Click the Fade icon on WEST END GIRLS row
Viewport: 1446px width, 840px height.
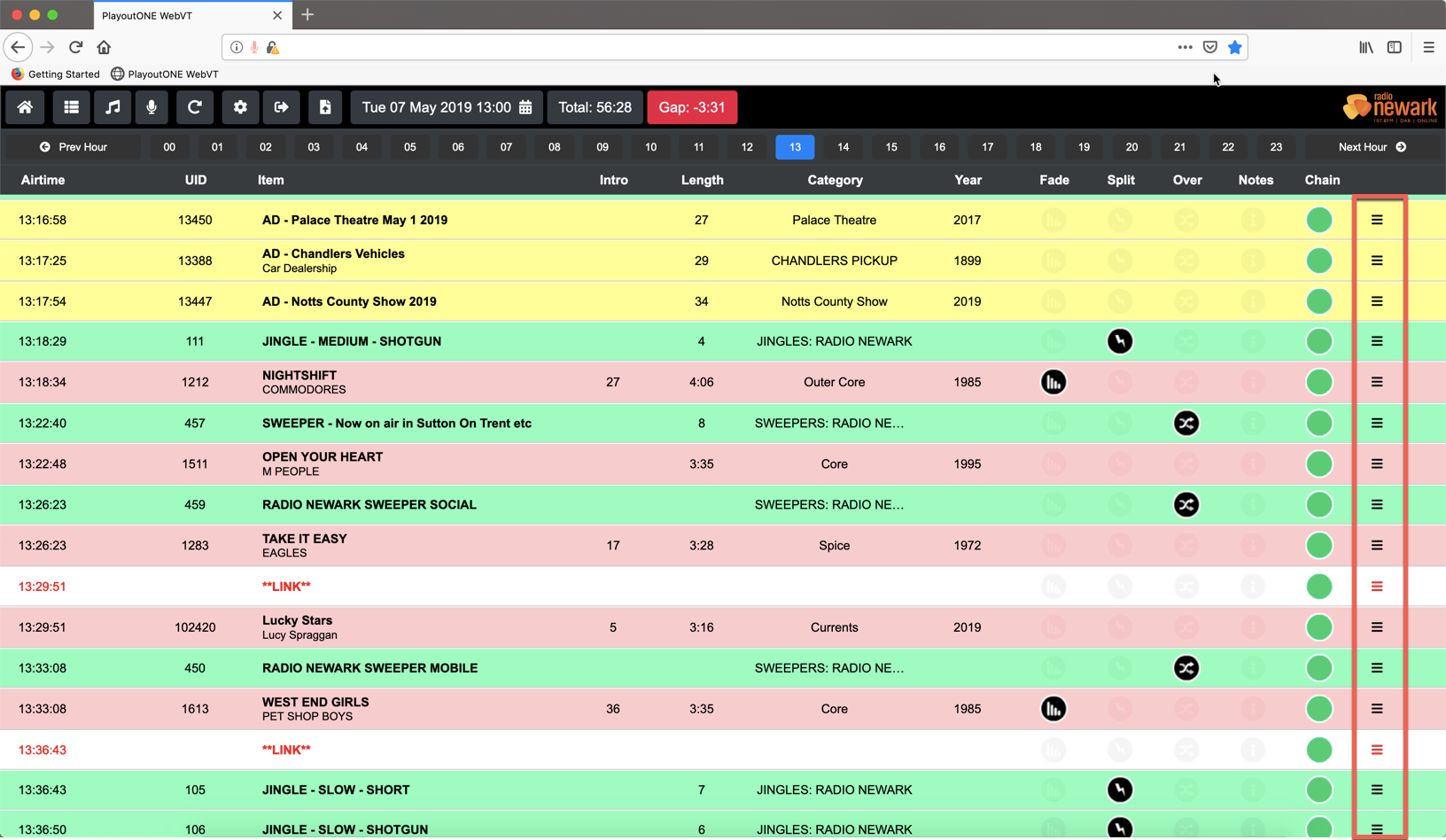point(1053,709)
